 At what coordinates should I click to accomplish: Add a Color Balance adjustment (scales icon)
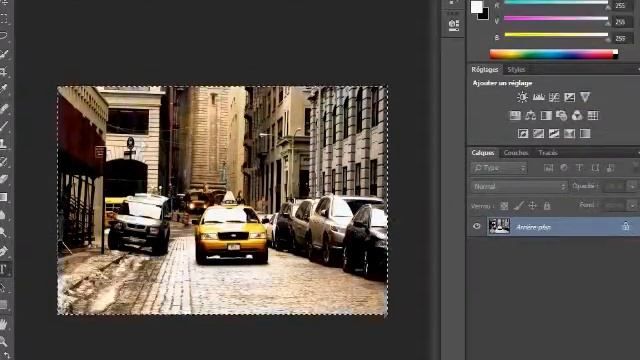pyautogui.click(x=531, y=116)
